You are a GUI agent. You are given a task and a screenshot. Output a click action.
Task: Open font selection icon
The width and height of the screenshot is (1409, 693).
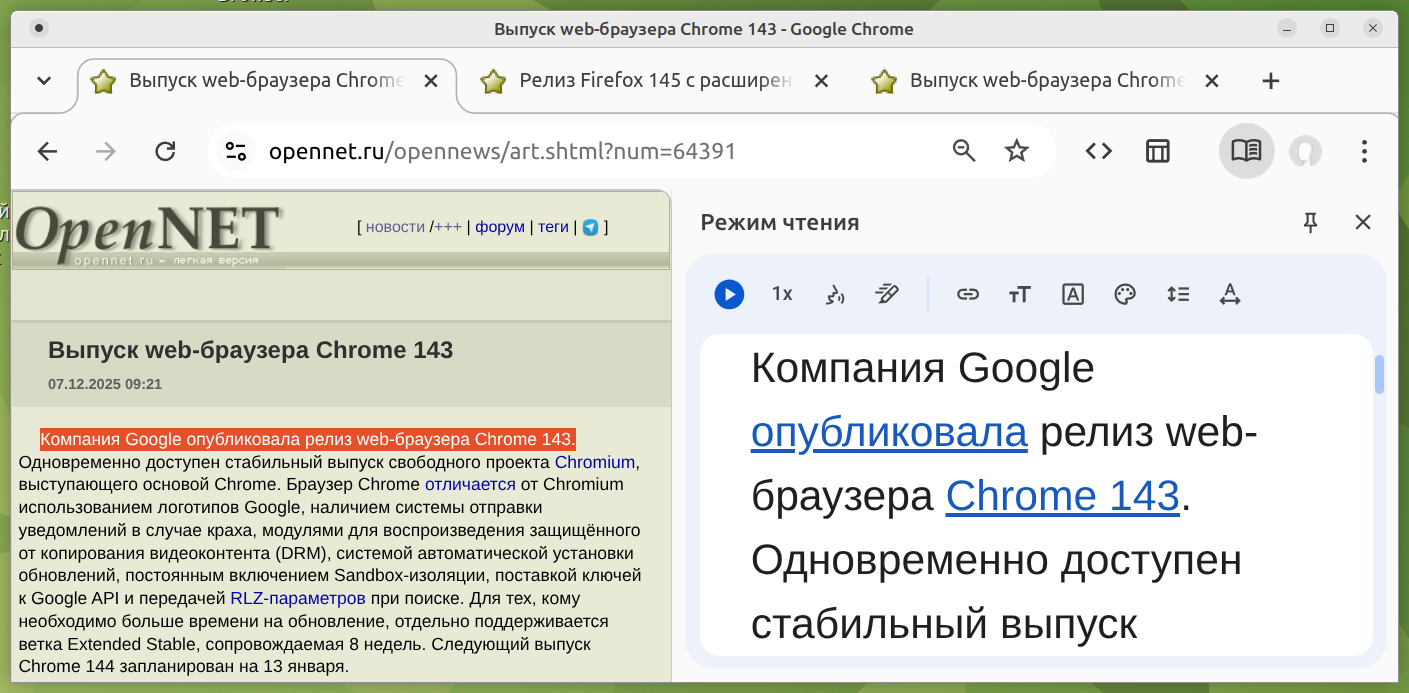tap(1072, 294)
